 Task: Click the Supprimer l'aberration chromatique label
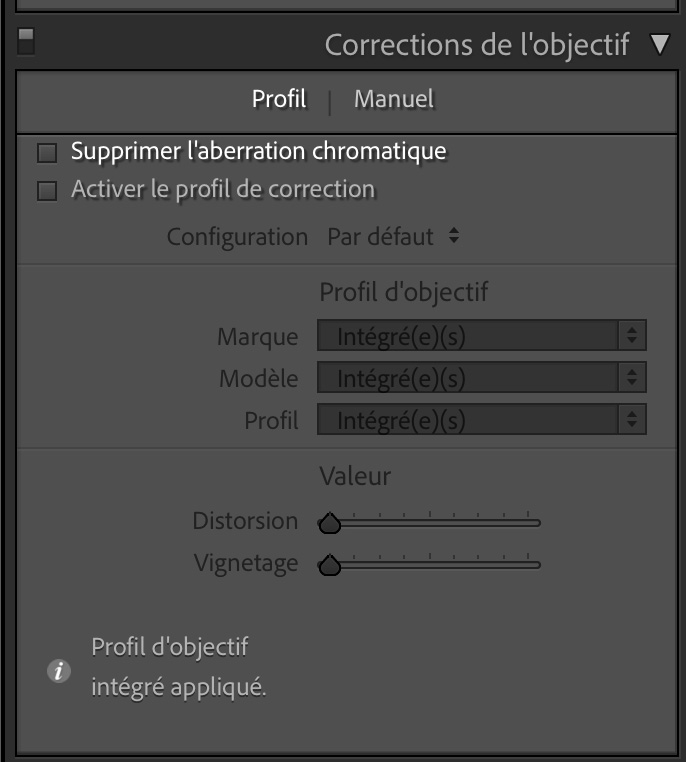tap(258, 151)
